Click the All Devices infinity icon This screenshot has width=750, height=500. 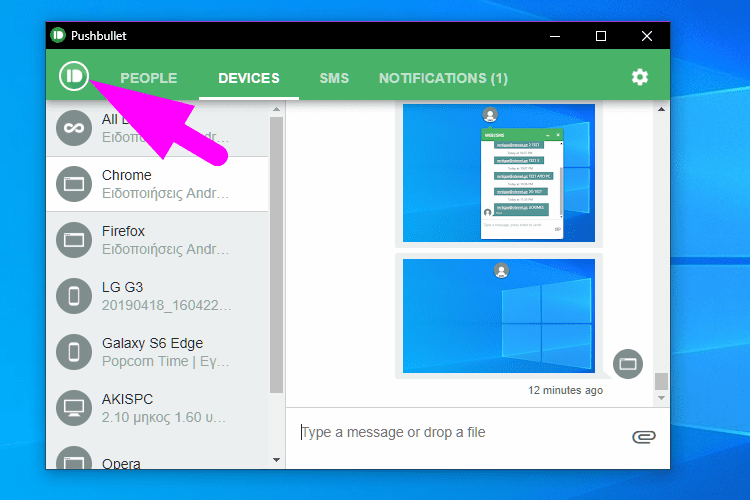tap(74, 128)
